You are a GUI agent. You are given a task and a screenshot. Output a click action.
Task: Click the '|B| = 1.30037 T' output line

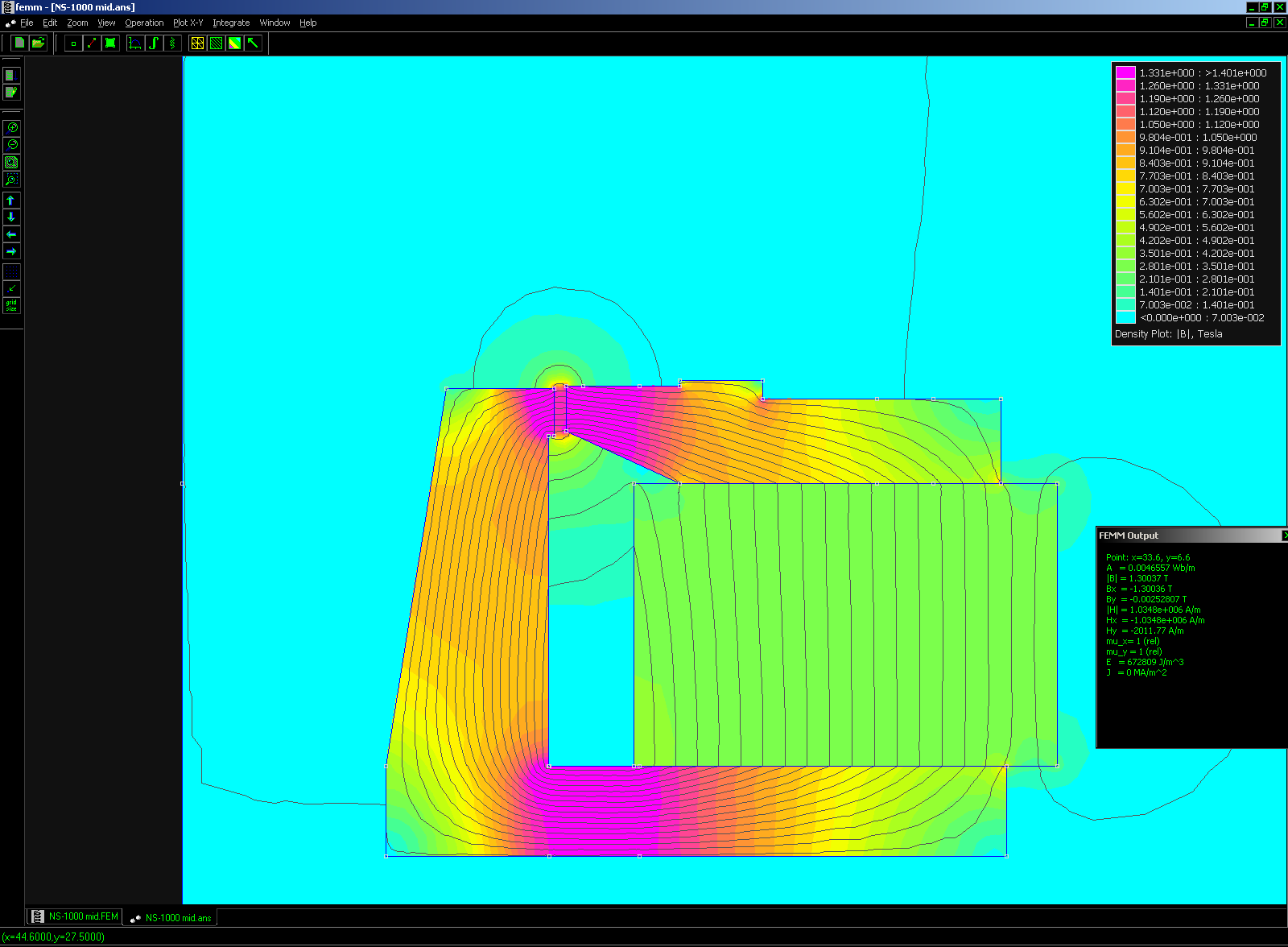tap(1137, 578)
